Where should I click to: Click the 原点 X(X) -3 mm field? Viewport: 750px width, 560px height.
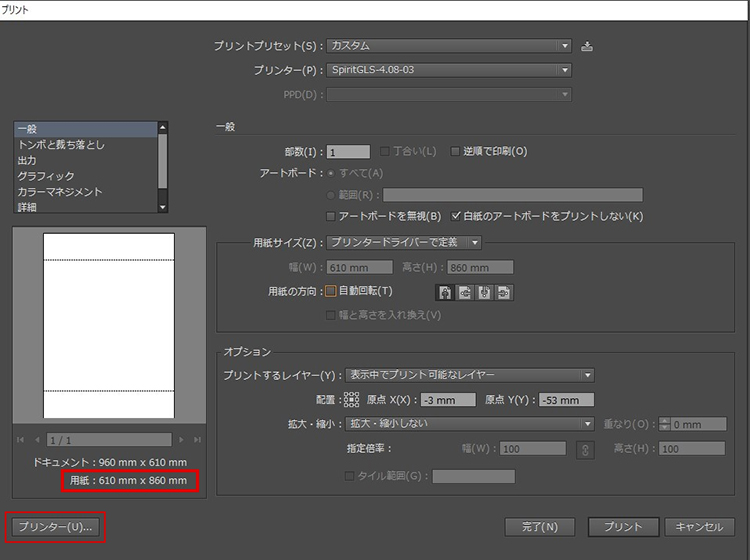pyautogui.click(x=448, y=400)
